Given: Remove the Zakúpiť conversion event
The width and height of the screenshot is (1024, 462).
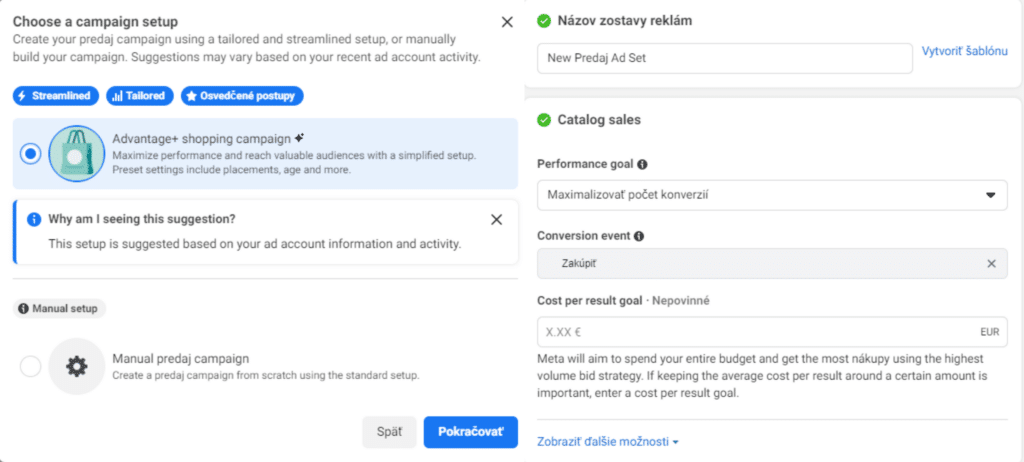Looking at the screenshot, I should pyautogui.click(x=991, y=264).
